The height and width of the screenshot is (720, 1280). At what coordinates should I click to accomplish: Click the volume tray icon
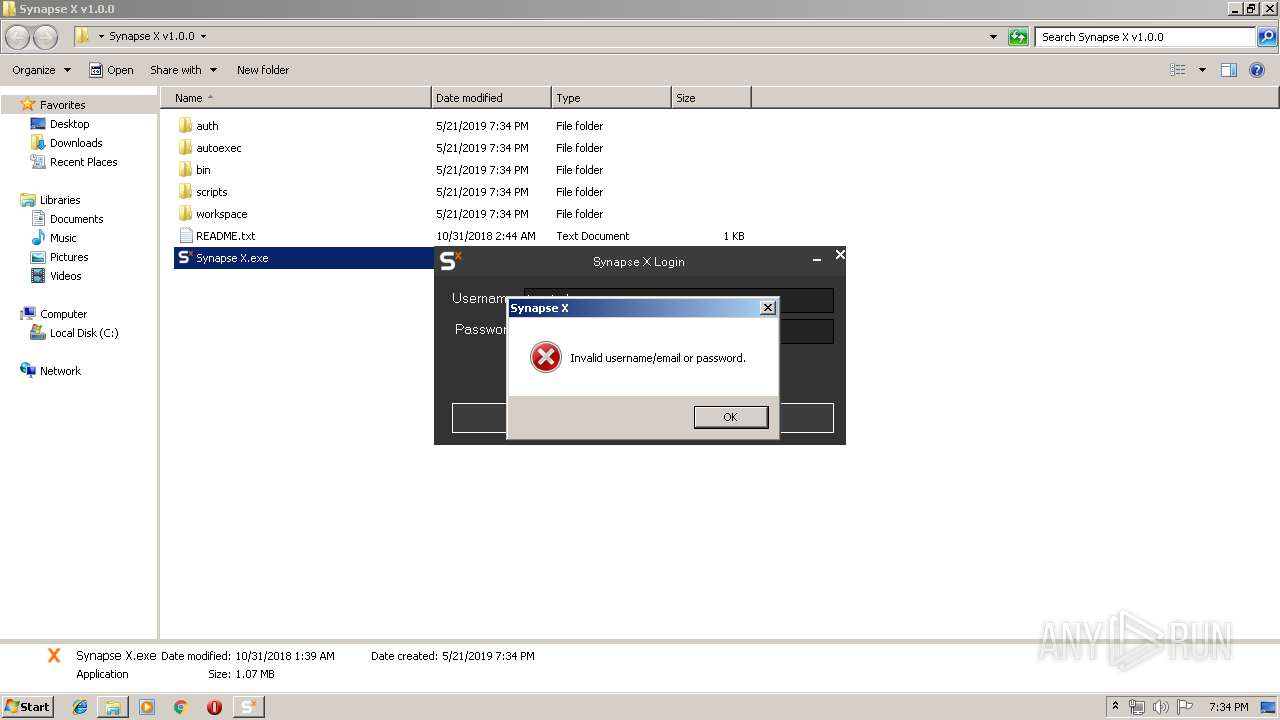(1161, 707)
